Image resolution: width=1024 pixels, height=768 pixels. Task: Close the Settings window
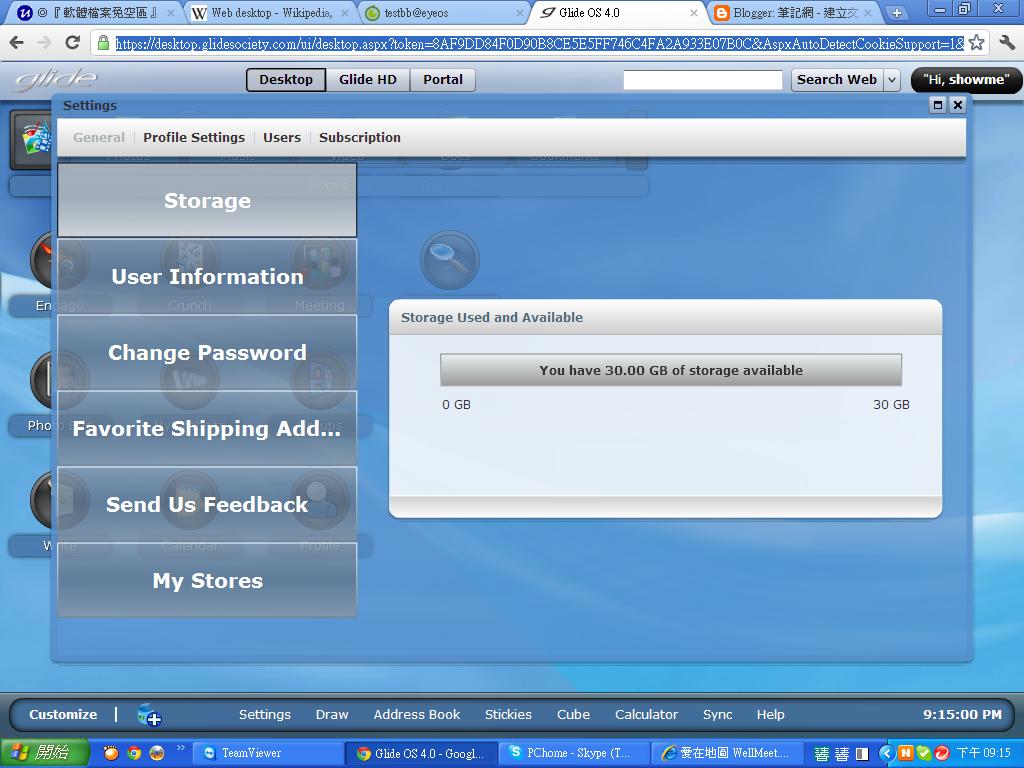958,105
